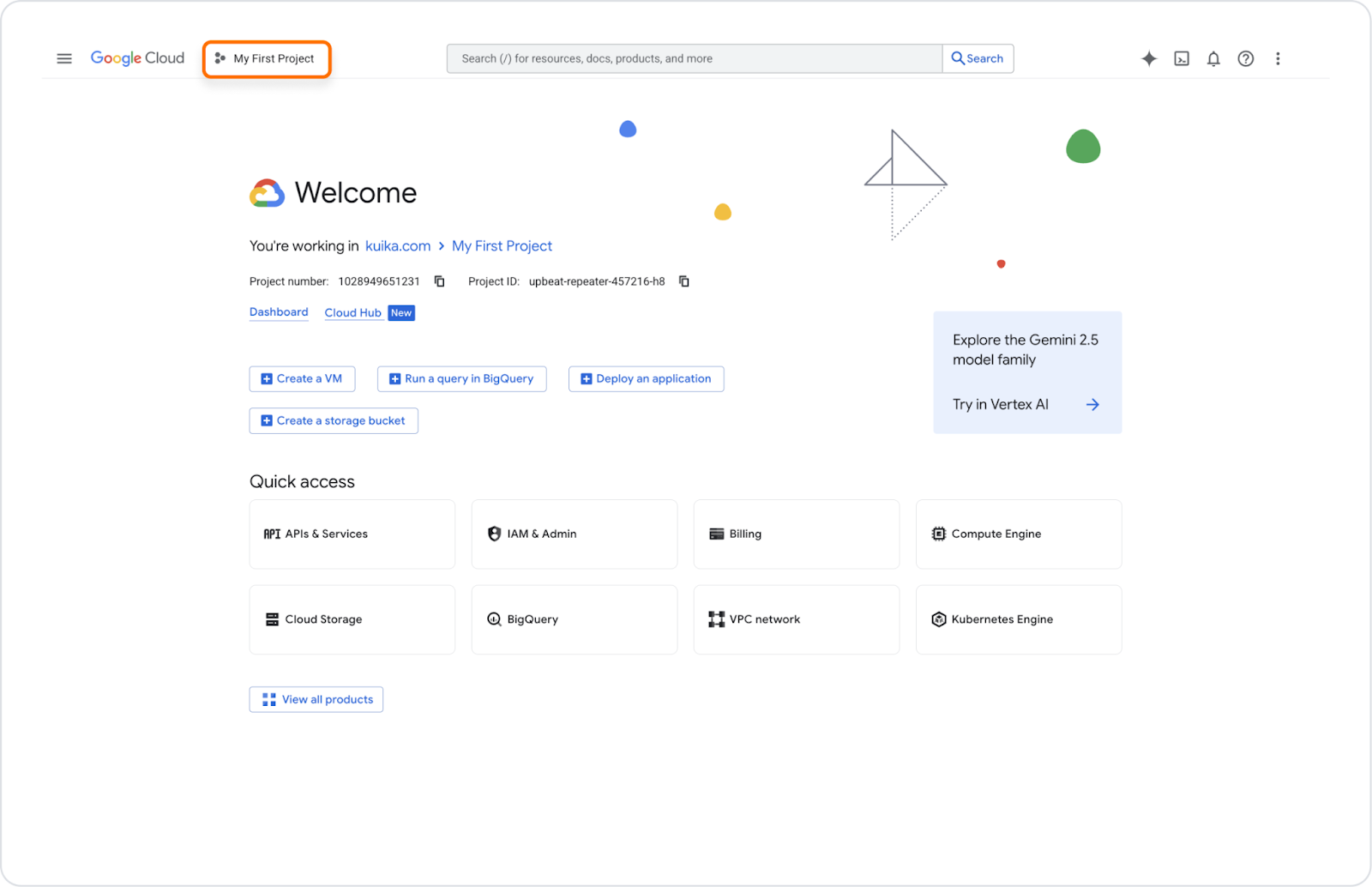Click Try in Vertex AI arrow
The image size is (1372, 887).
(1092, 405)
